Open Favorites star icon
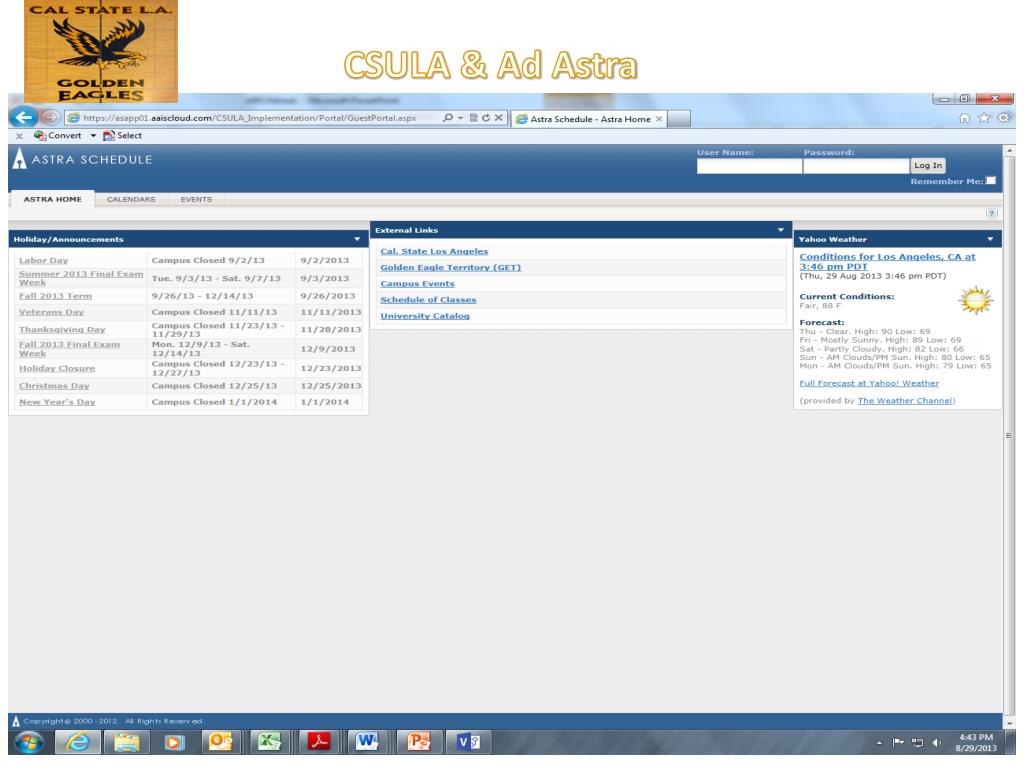The image size is (1024, 768). (984, 118)
